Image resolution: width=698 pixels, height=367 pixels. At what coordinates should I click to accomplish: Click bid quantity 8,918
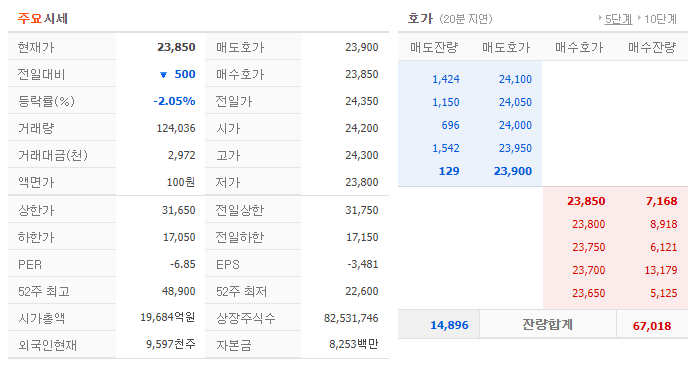pos(663,224)
